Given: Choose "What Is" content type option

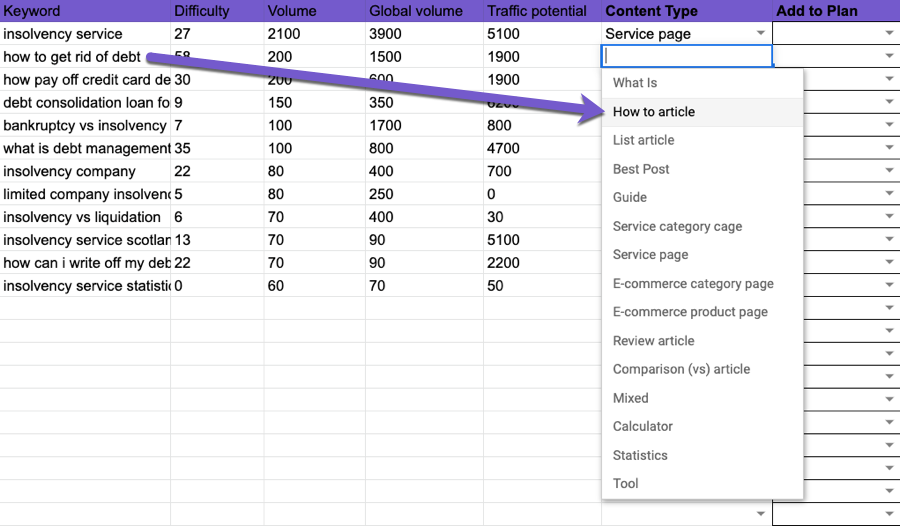Looking at the screenshot, I should coord(635,83).
